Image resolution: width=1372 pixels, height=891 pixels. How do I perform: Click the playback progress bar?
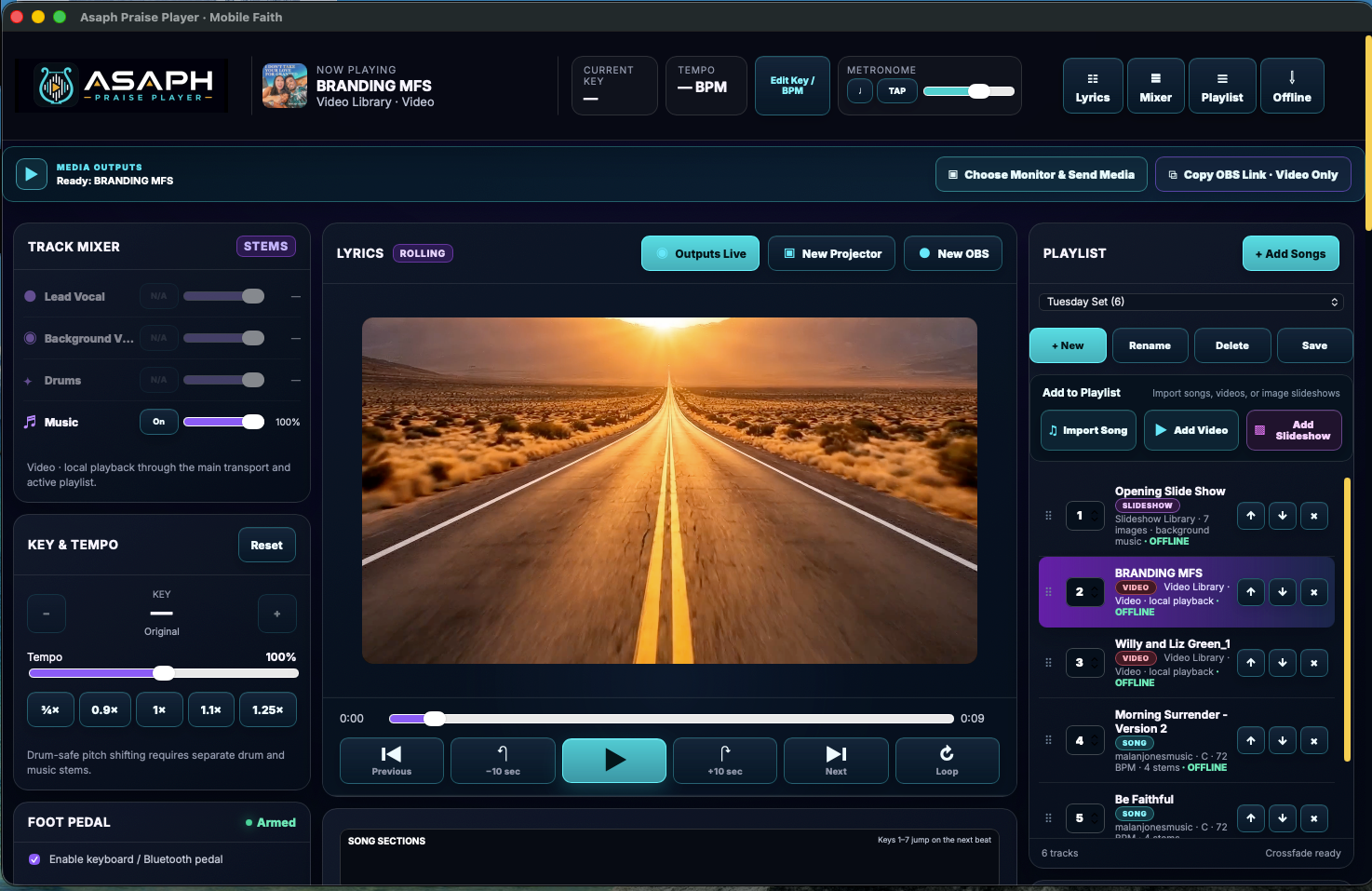coord(671,719)
